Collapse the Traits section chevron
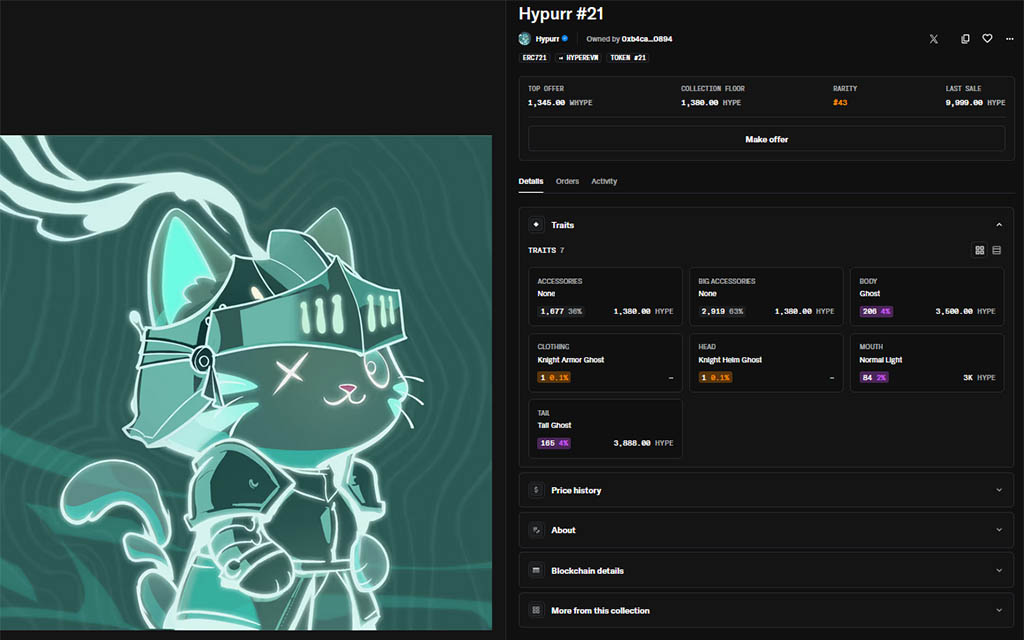 tap(999, 225)
